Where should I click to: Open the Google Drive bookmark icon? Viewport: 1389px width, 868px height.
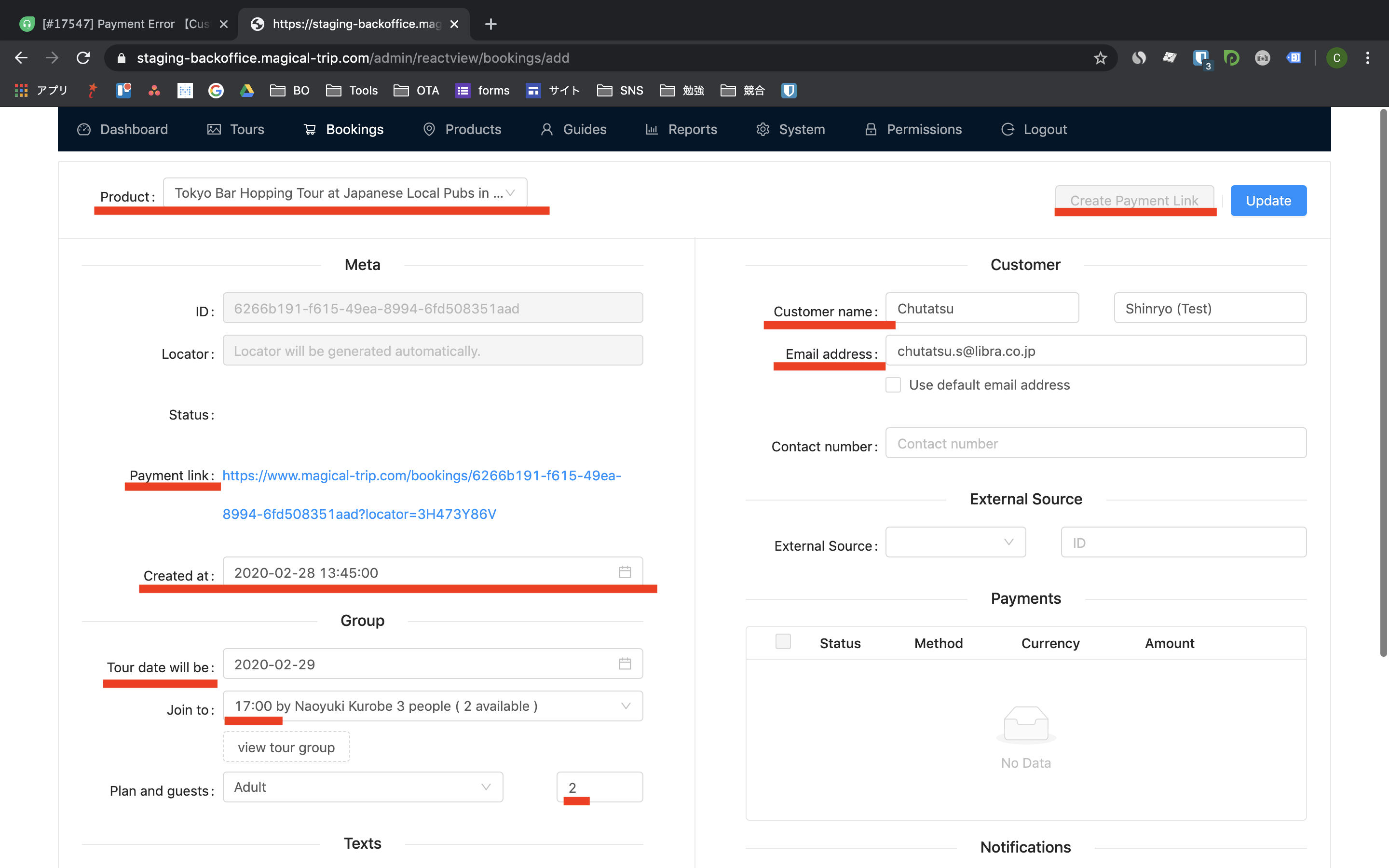247,90
